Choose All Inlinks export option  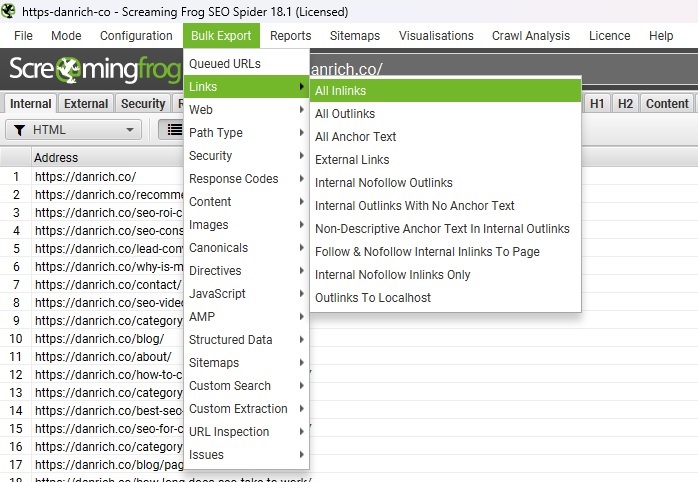coord(446,91)
